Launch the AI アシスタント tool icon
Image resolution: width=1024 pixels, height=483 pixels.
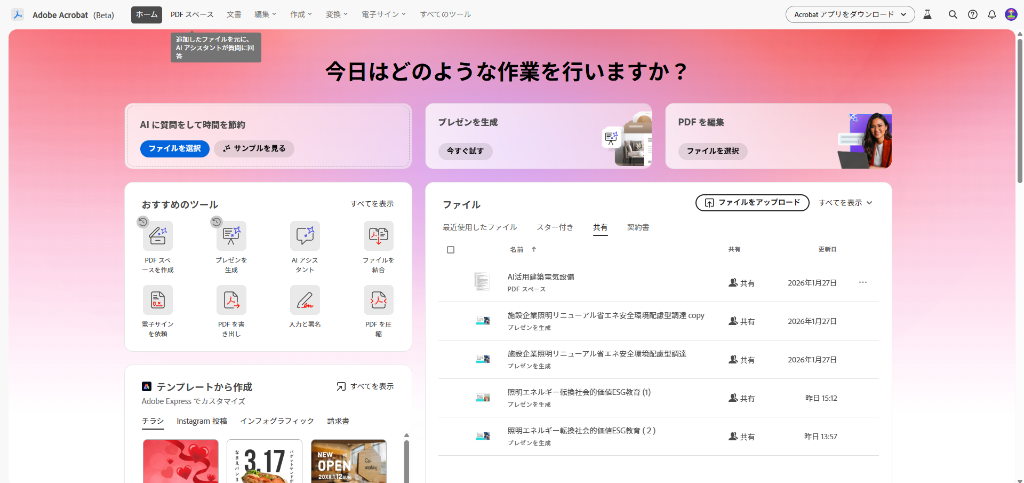[x=305, y=236]
